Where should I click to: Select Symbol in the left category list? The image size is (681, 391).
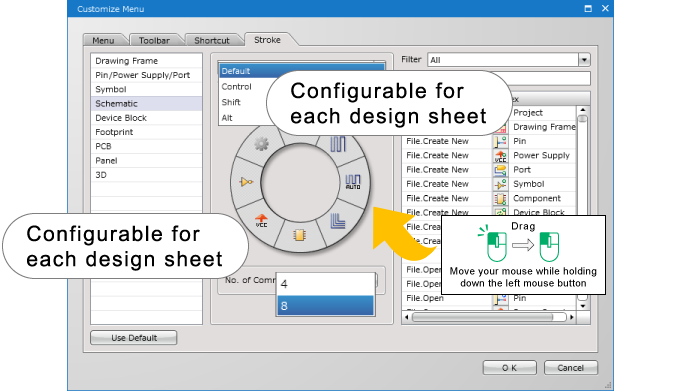pos(146,89)
